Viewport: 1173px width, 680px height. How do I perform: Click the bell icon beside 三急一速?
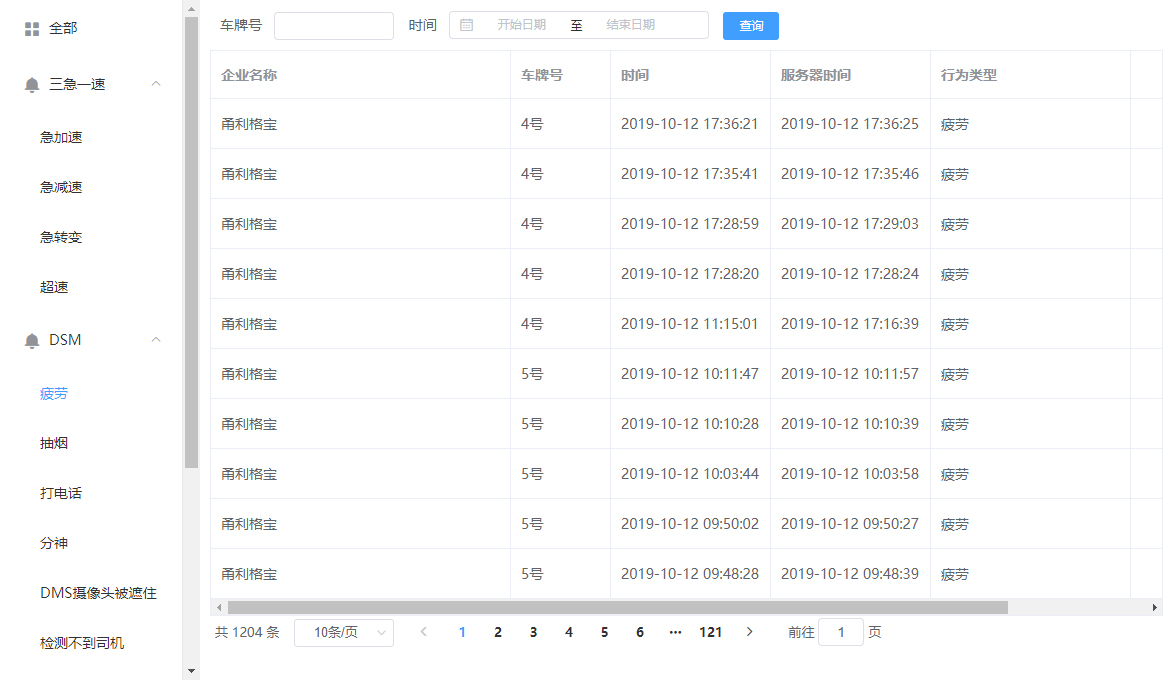tap(32, 85)
